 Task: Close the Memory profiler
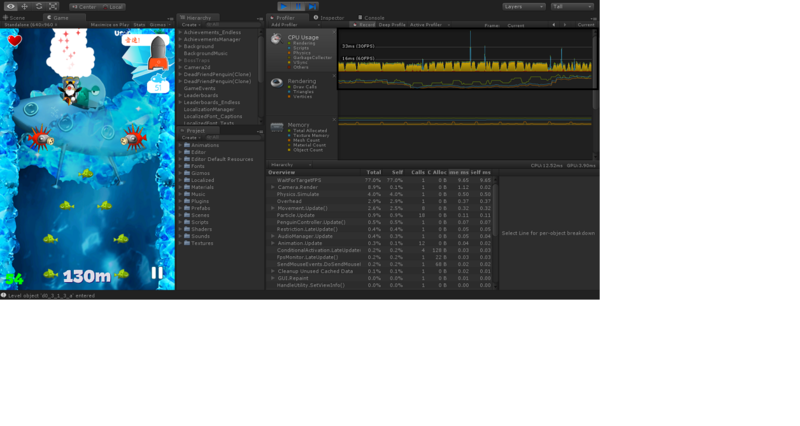pyautogui.click(x=334, y=120)
